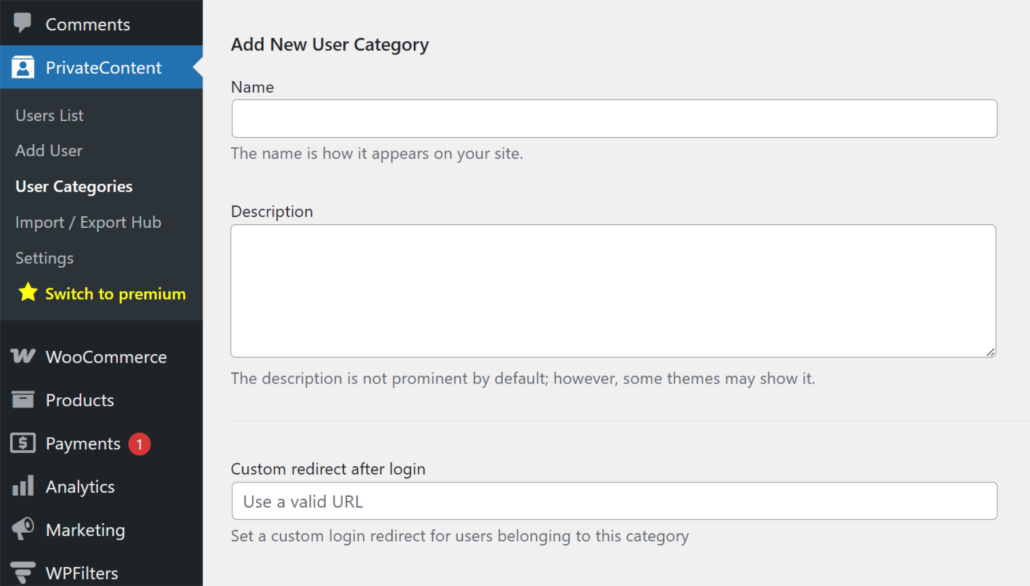The height and width of the screenshot is (586, 1030).
Task: Click inside the Description textarea
Action: (613, 291)
